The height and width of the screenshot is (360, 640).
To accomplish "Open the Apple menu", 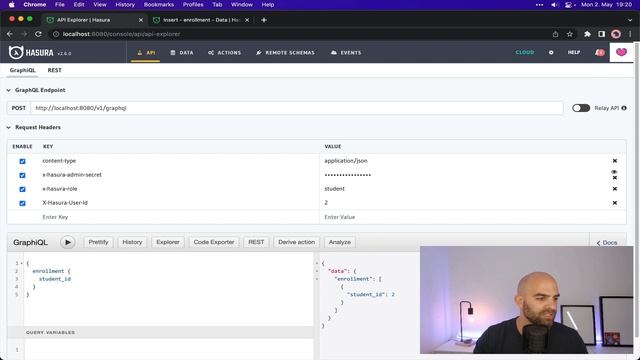I will tap(11, 4).
